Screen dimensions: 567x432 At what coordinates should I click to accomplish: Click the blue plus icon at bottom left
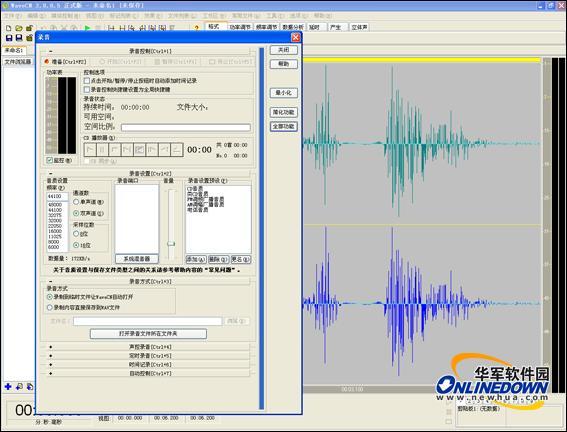point(8,386)
